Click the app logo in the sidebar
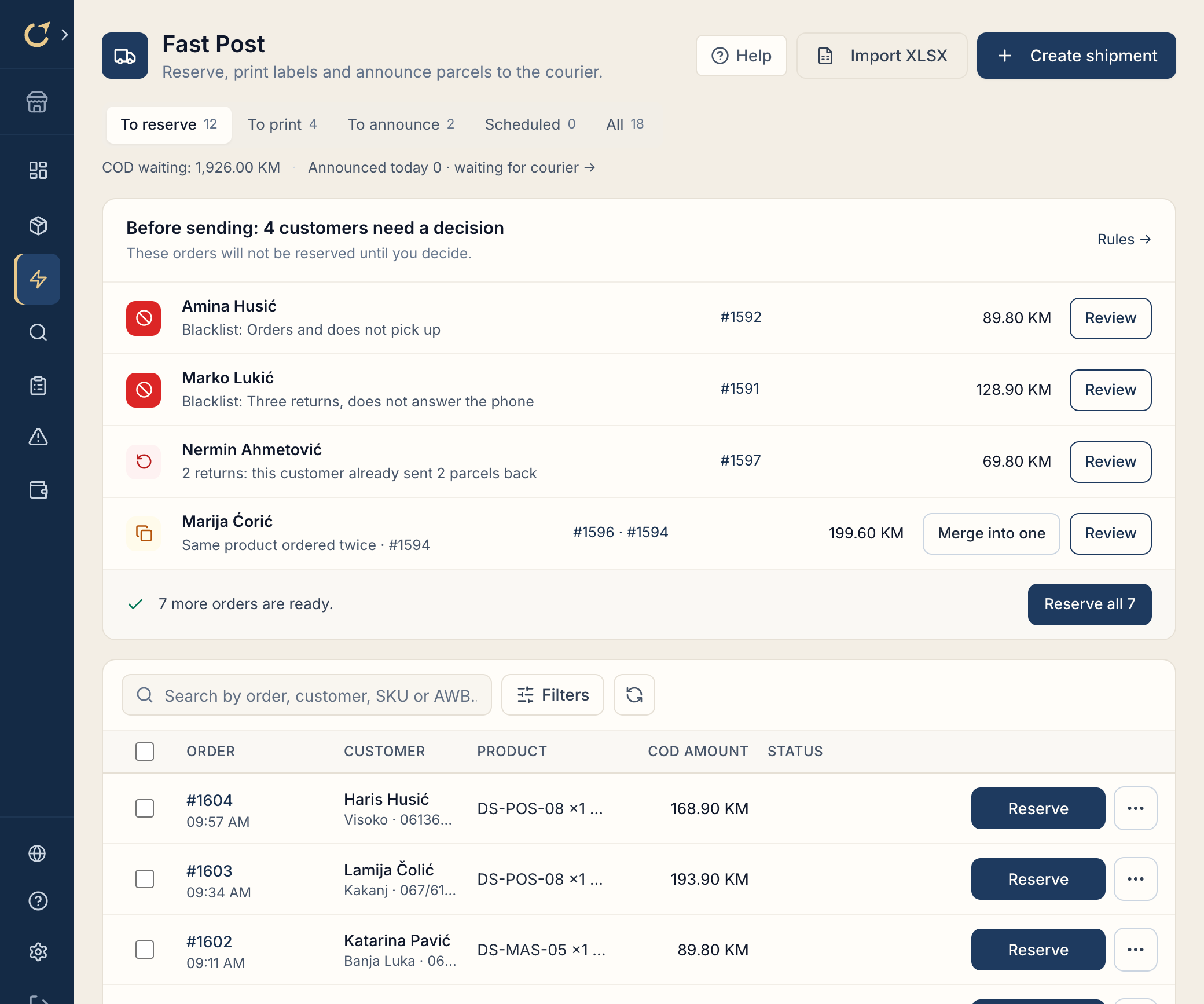This screenshot has height=1004, width=1204. tap(37, 35)
